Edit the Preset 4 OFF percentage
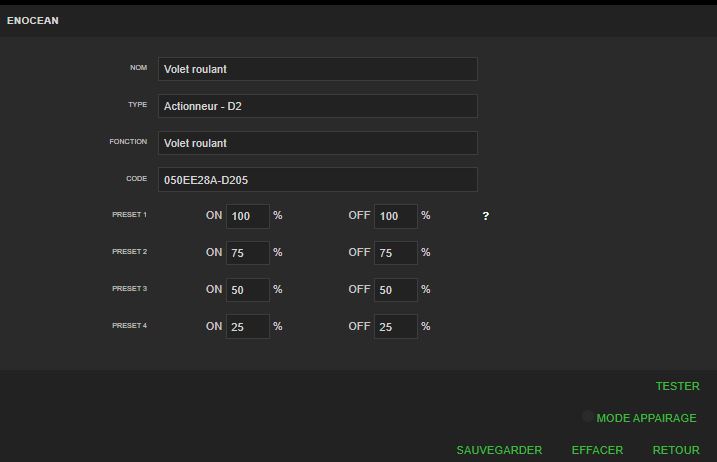Viewport: 717px width, 462px height. [x=395, y=327]
